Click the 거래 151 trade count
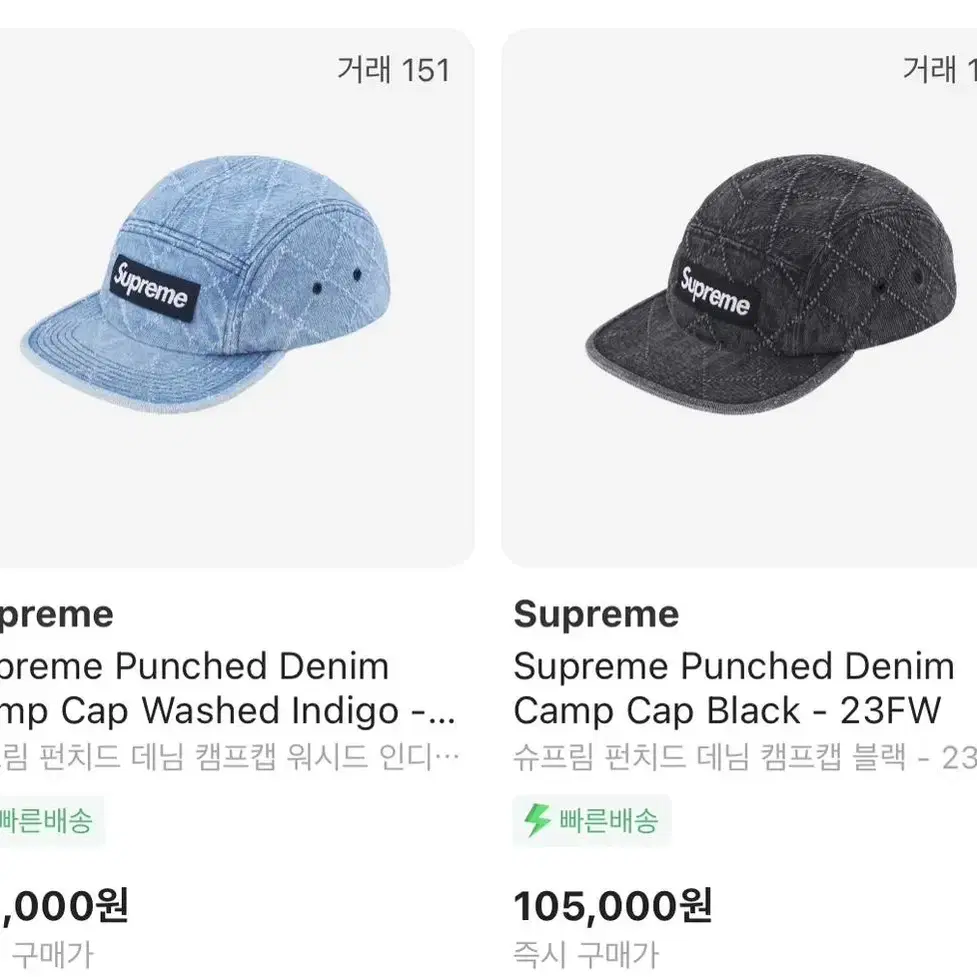977x977 pixels. (x=393, y=69)
